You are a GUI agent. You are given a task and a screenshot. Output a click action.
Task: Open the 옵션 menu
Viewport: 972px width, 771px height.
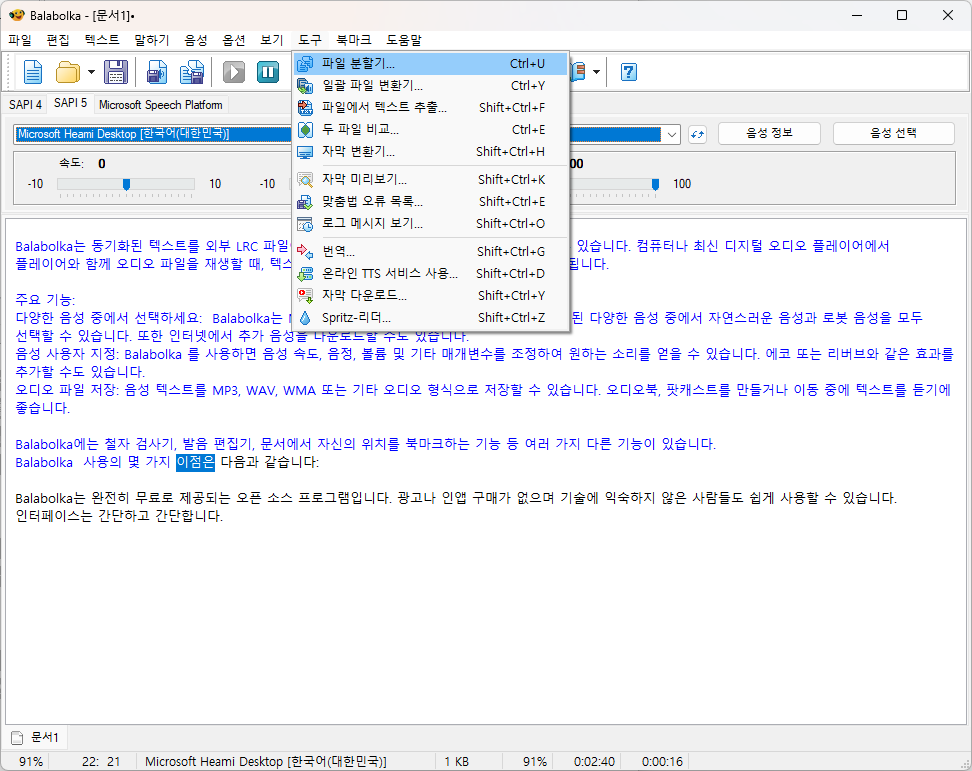(x=234, y=40)
